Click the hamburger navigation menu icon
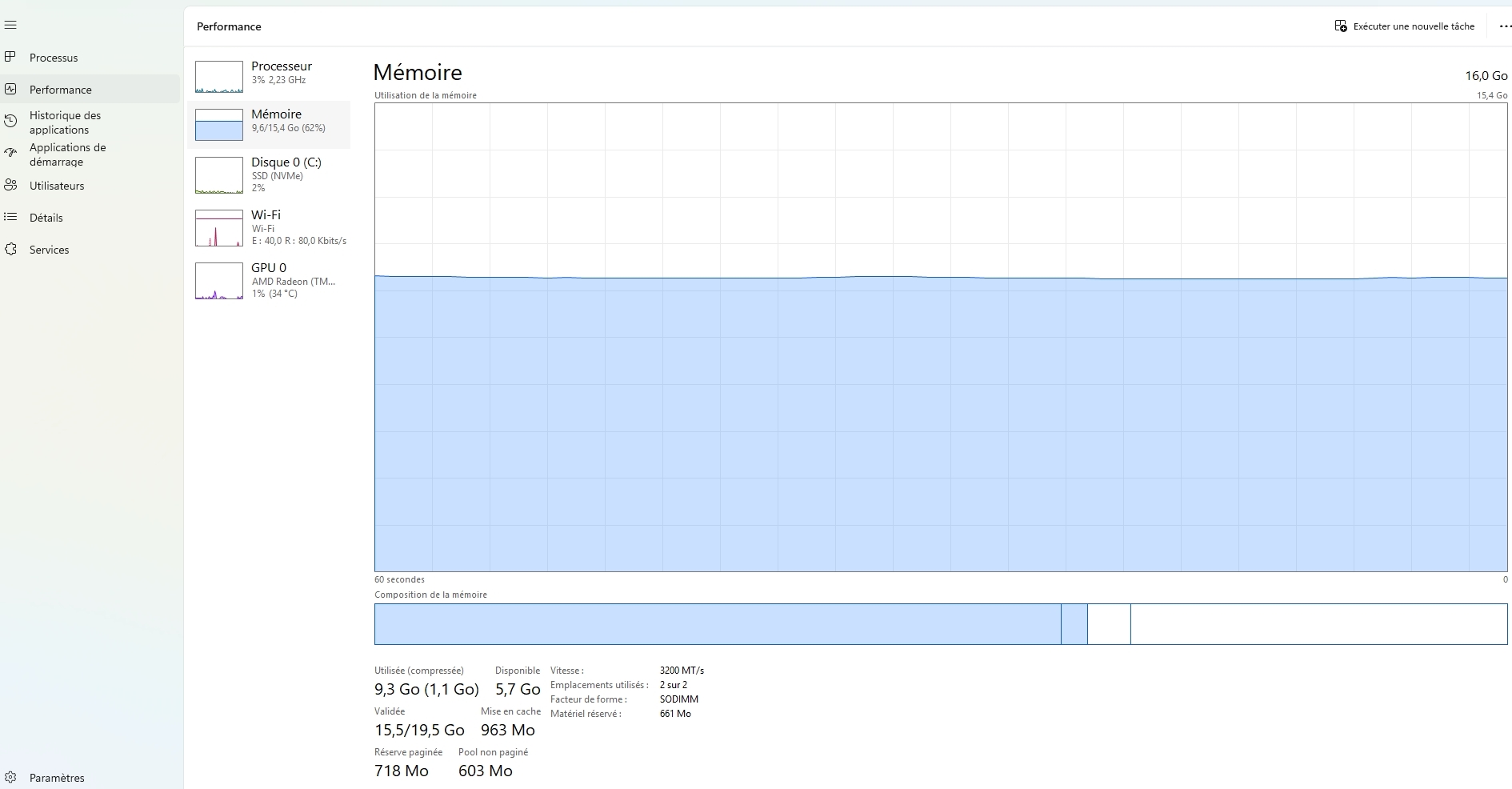This screenshot has height=789, width=1512. [10, 26]
